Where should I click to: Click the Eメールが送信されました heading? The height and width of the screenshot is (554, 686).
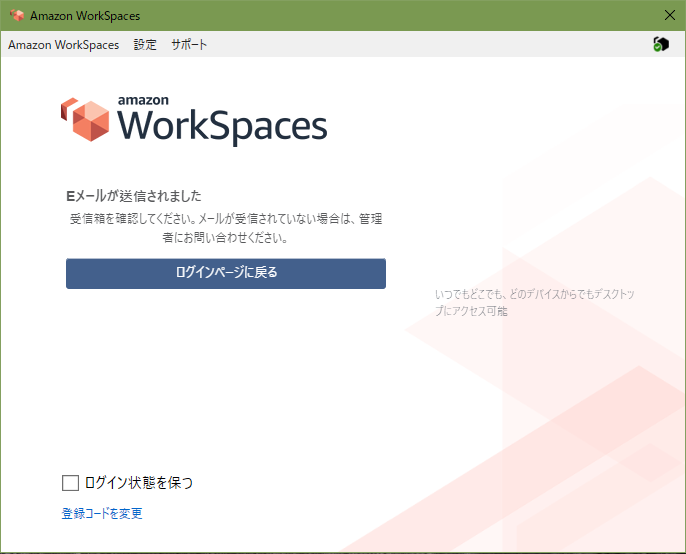point(134,196)
